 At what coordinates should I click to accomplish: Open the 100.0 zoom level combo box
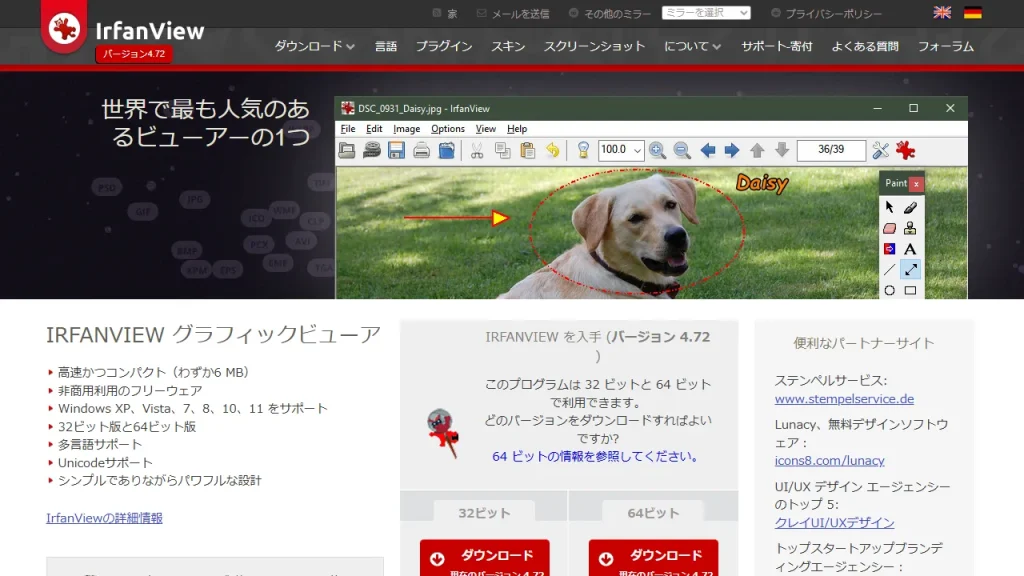tap(620, 150)
